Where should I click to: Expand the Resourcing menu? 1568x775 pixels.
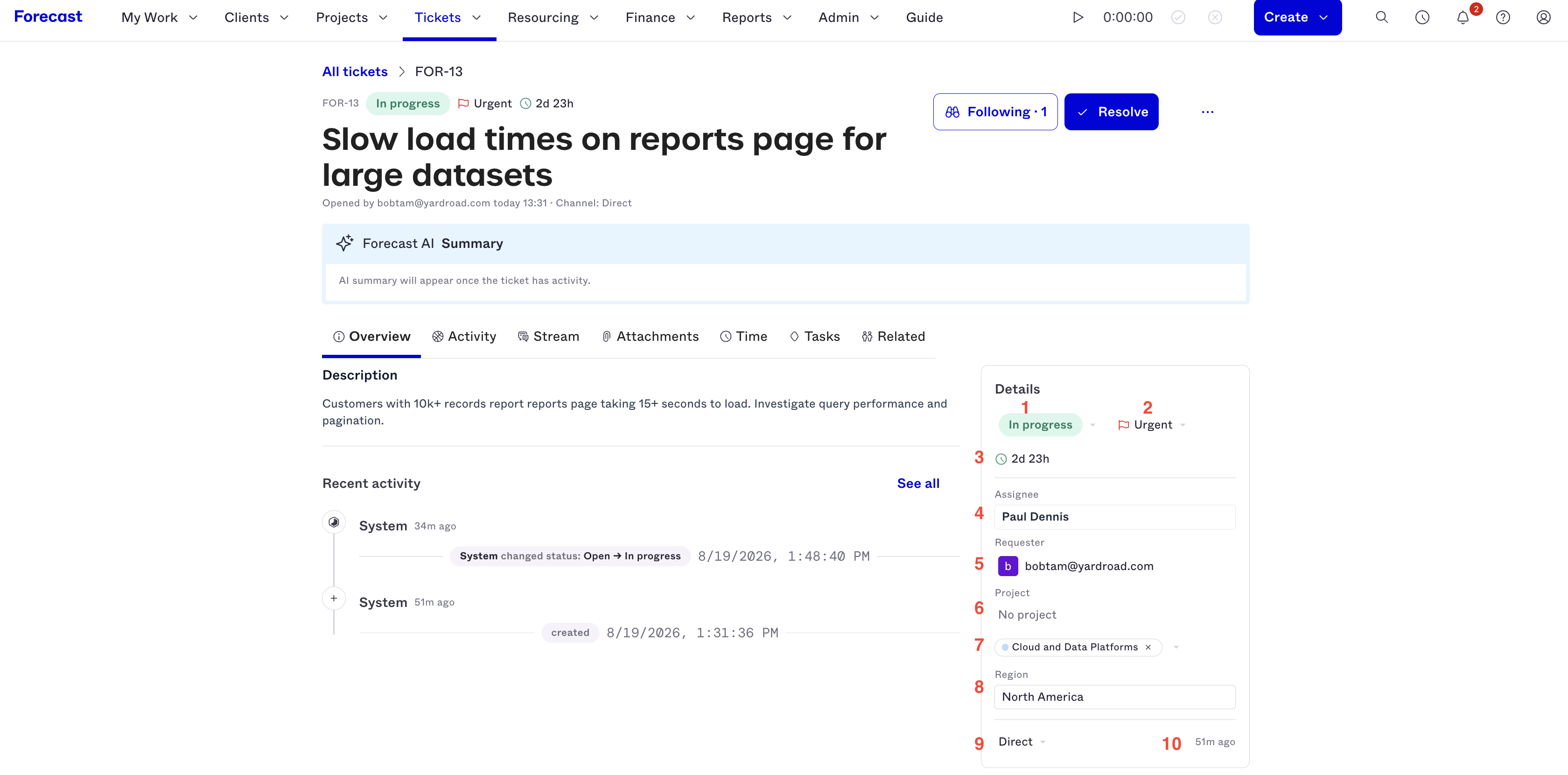(553, 18)
